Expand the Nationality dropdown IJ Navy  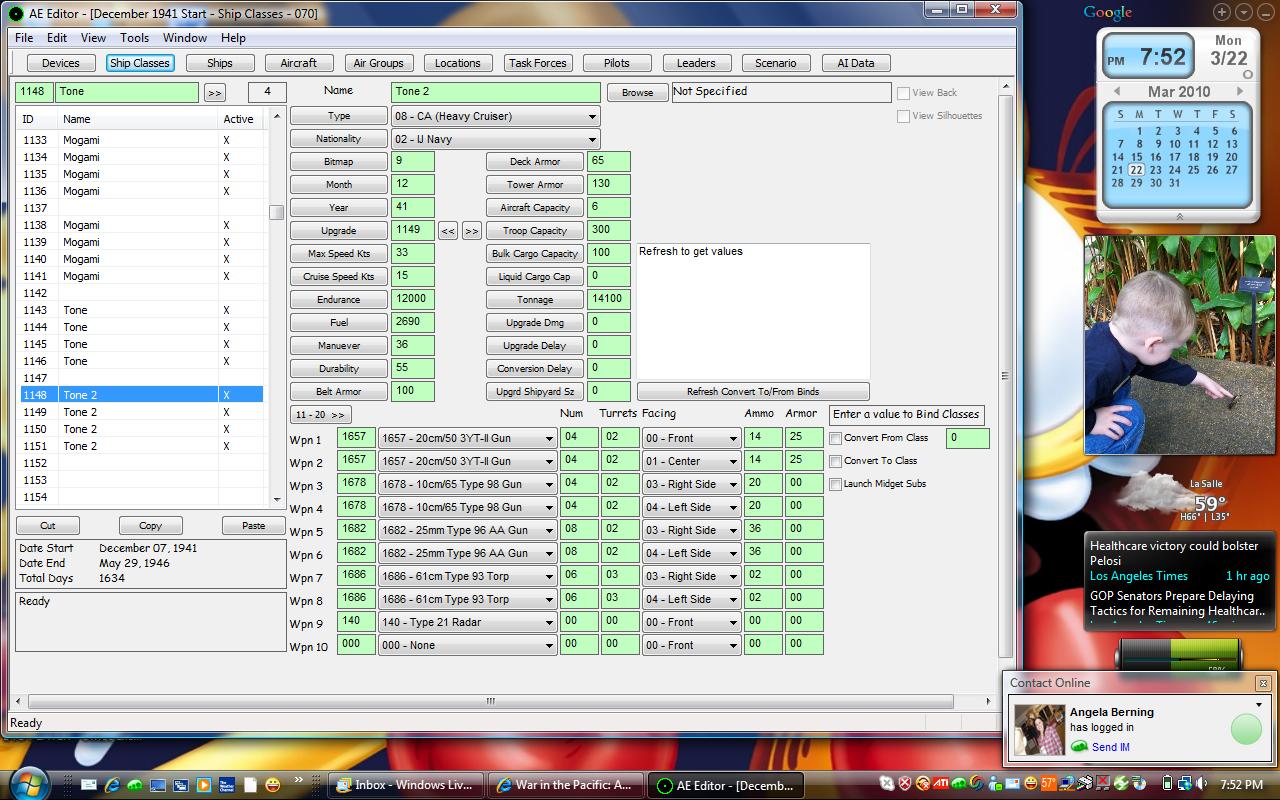tap(495, 140)
